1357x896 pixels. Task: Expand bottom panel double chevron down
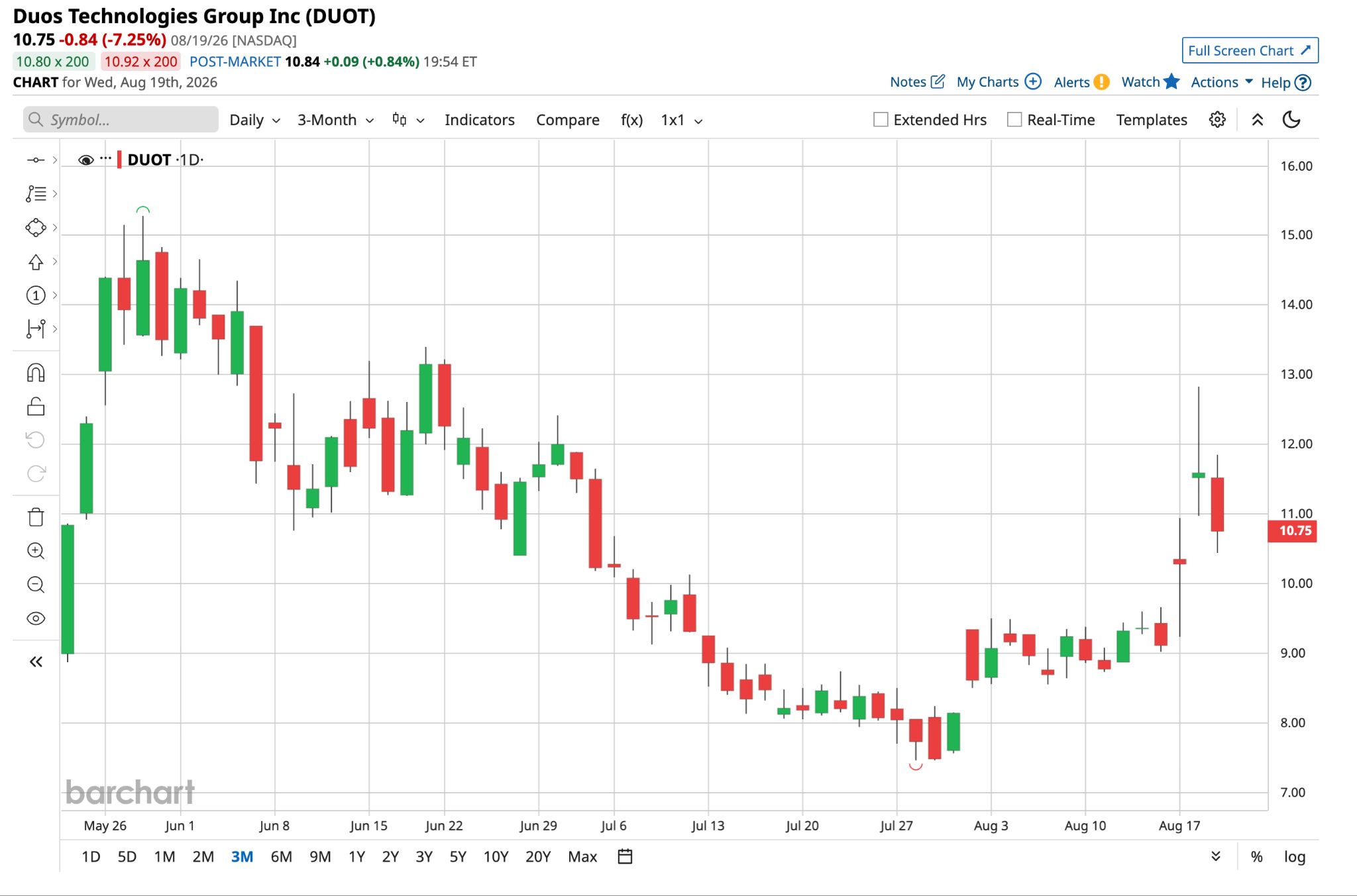pos(1216,856)
